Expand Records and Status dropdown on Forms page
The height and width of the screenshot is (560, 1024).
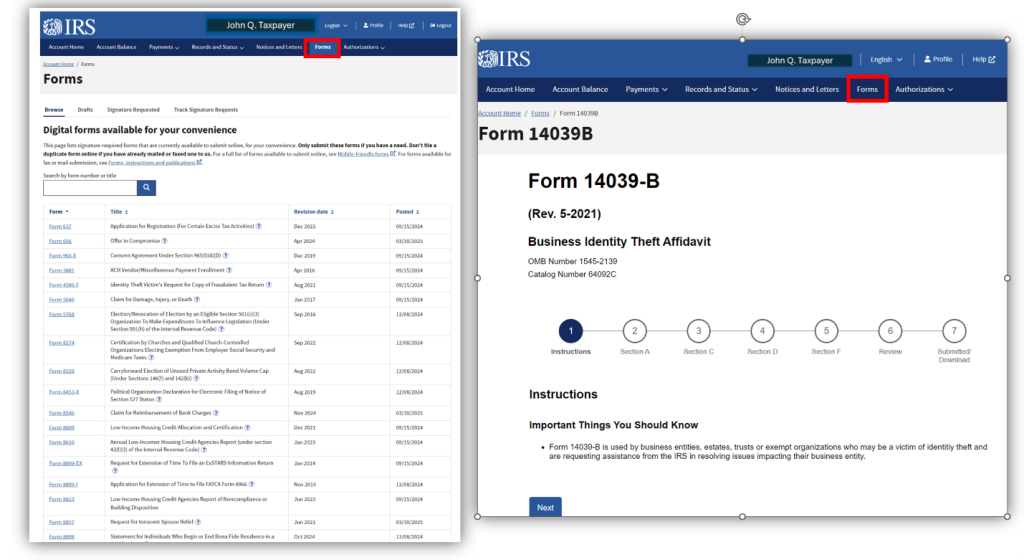click(217, 47)
